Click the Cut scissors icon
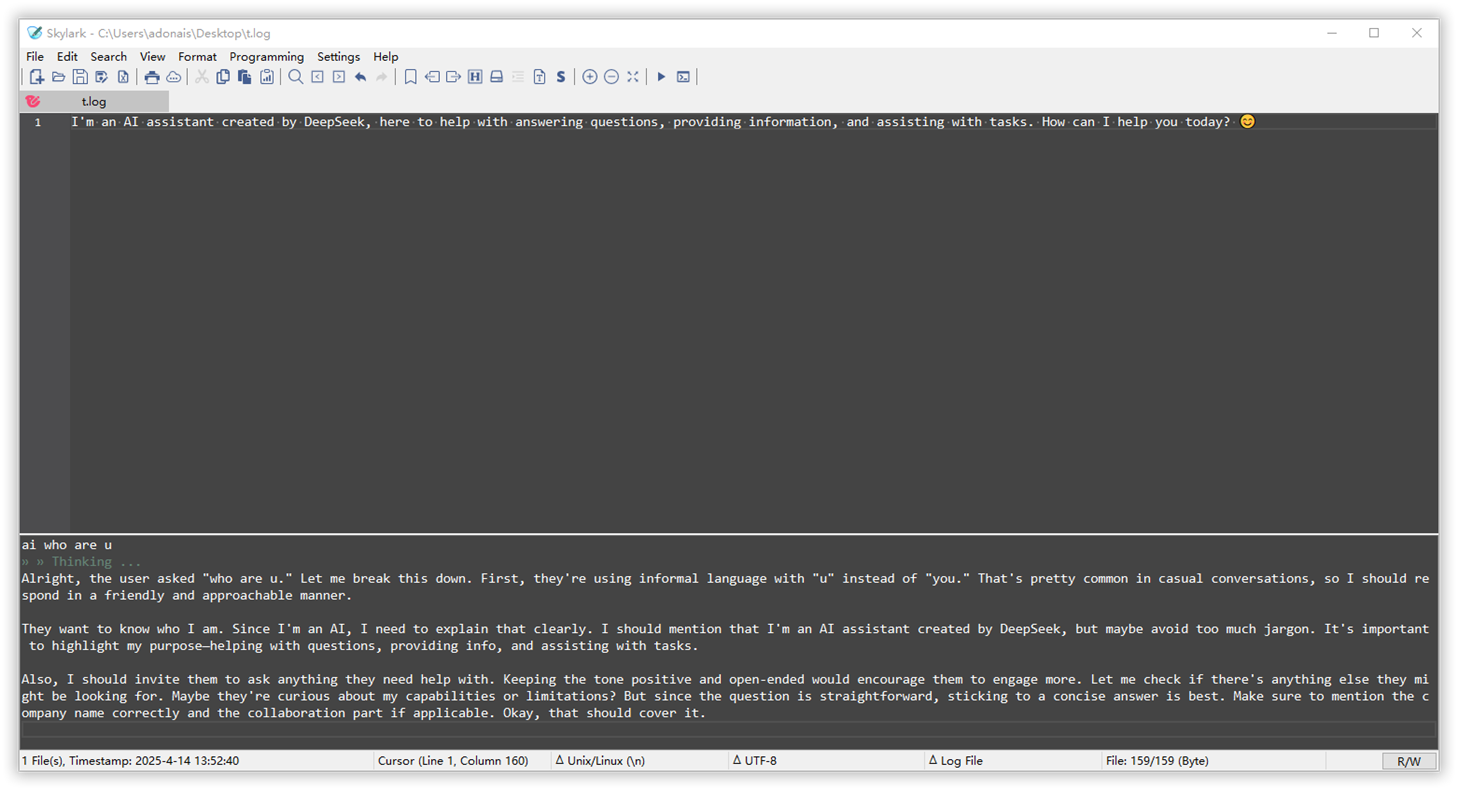Screen dimensions: 1458x790 pos(201,77)
